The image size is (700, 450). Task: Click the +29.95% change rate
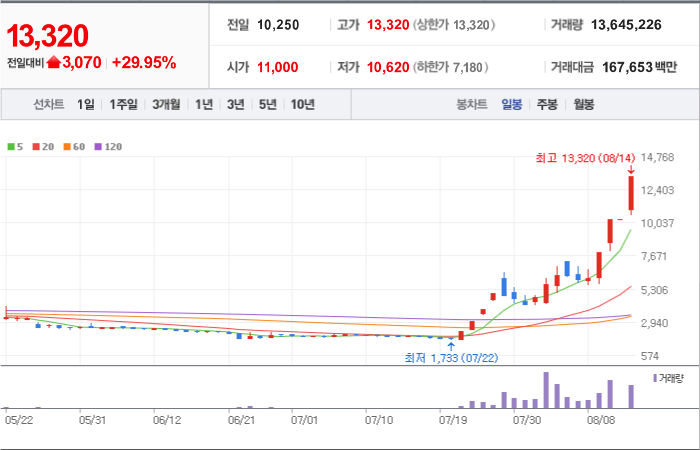(x=144, y=63)
